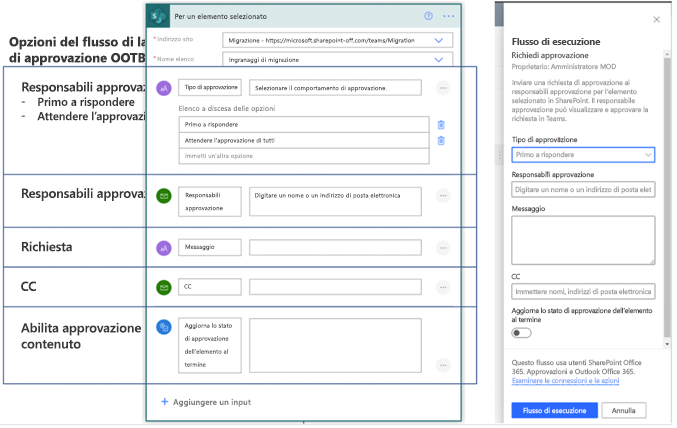
Task: Expand the Indirizzo sito dropdown
Action: 440,41
